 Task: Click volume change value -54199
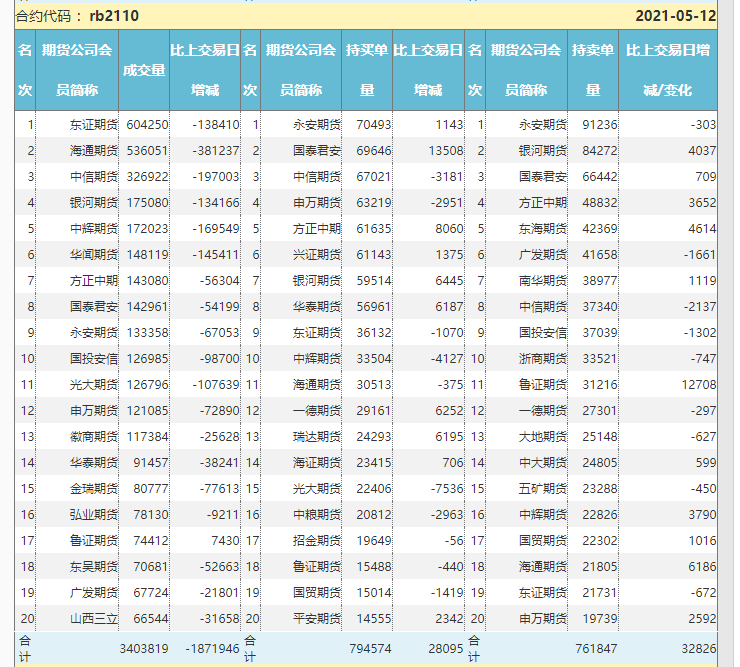219,306
